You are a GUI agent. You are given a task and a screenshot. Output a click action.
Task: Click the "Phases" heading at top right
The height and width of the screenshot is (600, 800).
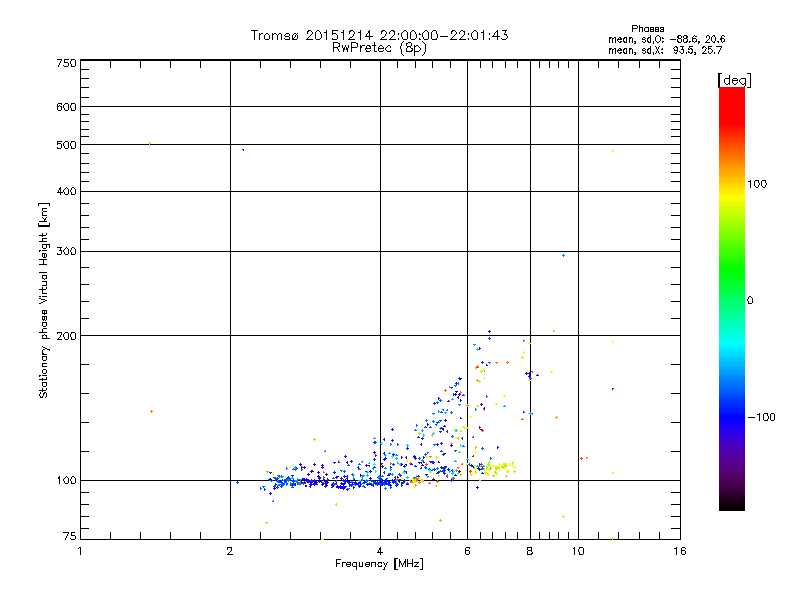click(647, 29)
